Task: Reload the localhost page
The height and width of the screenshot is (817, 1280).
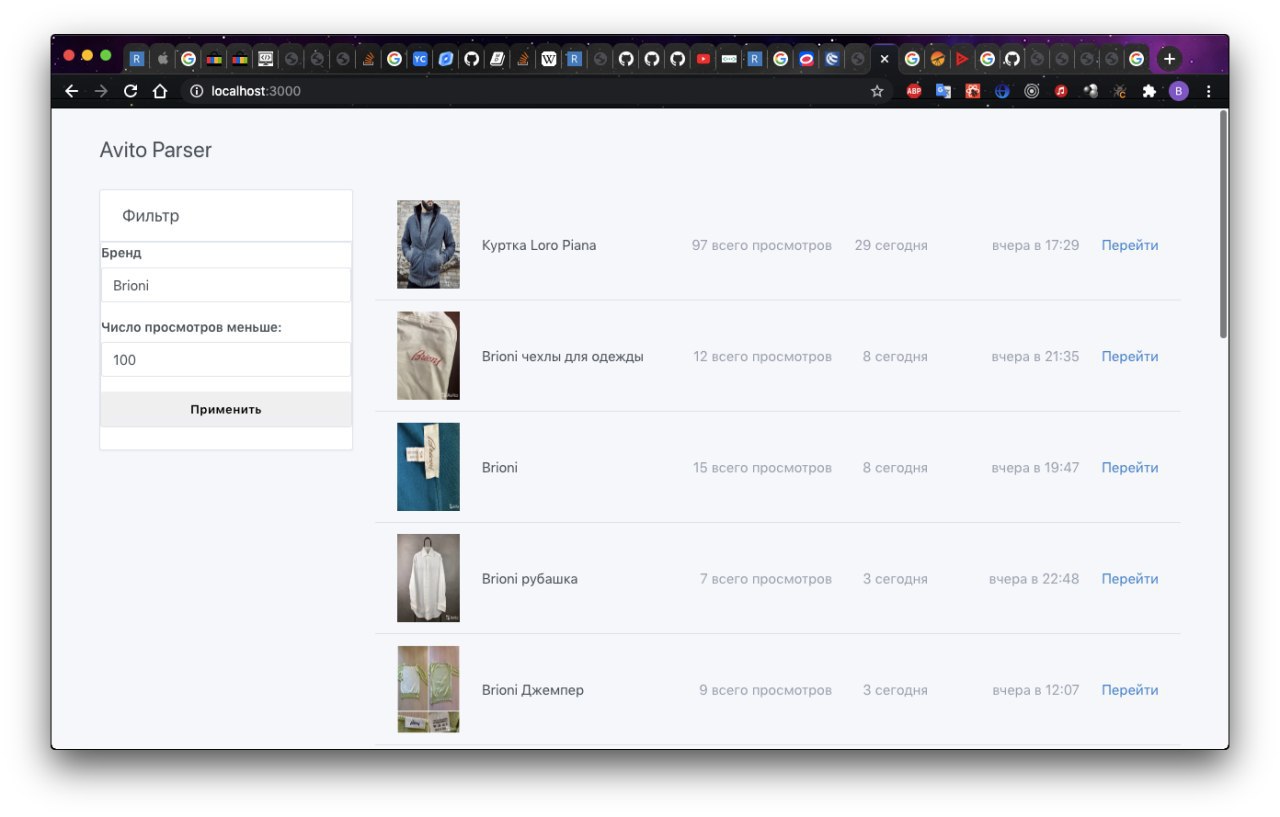Action: [130, 91]
